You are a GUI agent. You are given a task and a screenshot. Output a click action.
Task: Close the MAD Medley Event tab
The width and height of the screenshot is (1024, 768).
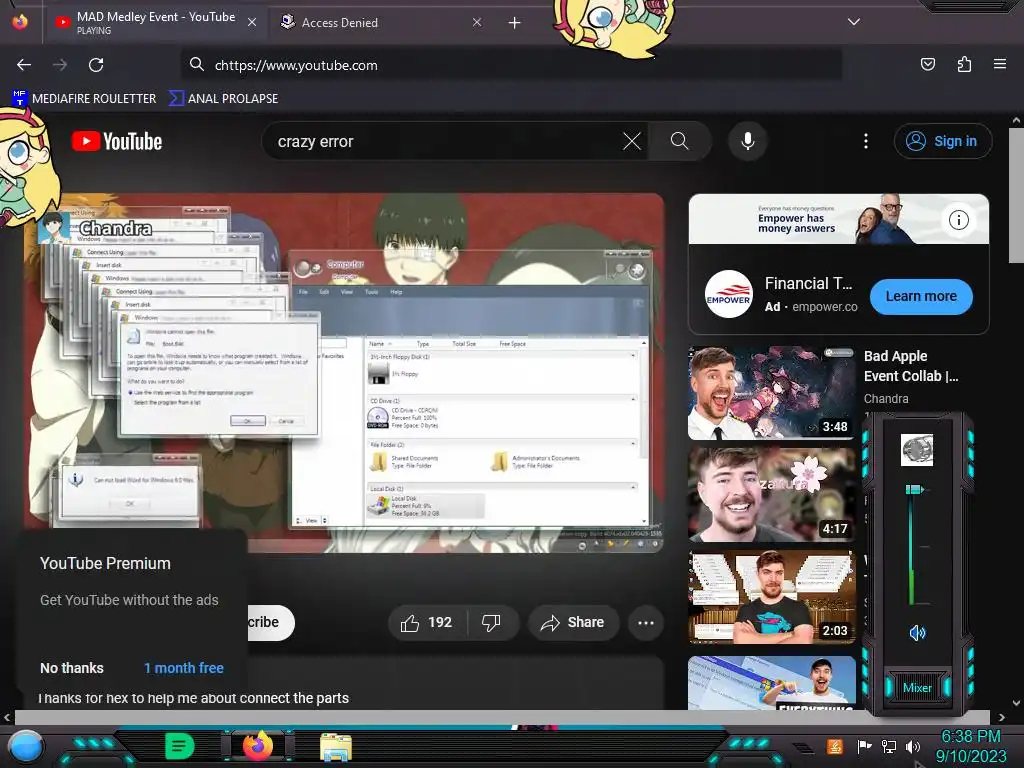pos(252,22)
